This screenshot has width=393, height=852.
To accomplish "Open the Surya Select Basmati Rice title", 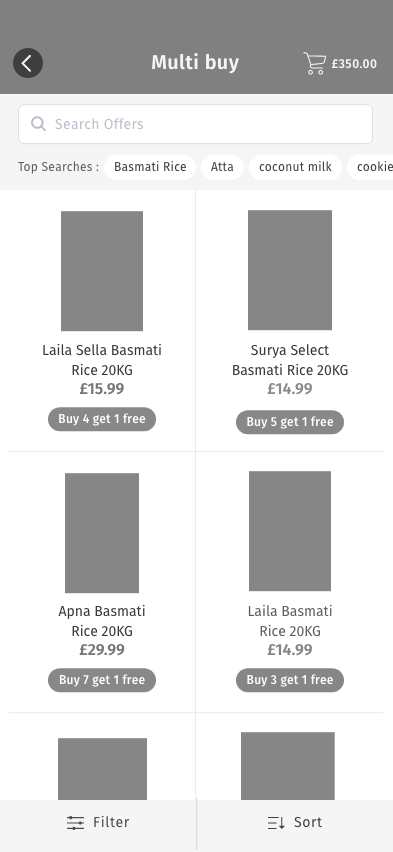I will coord(290,360).
